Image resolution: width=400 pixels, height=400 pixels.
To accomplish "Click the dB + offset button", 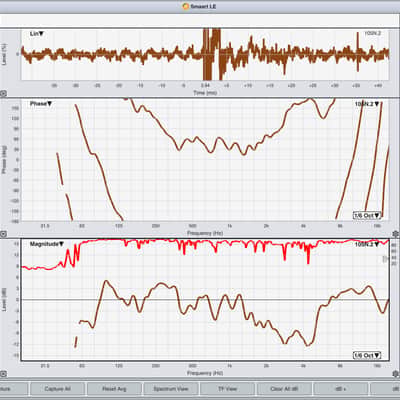I will (341, 389).
